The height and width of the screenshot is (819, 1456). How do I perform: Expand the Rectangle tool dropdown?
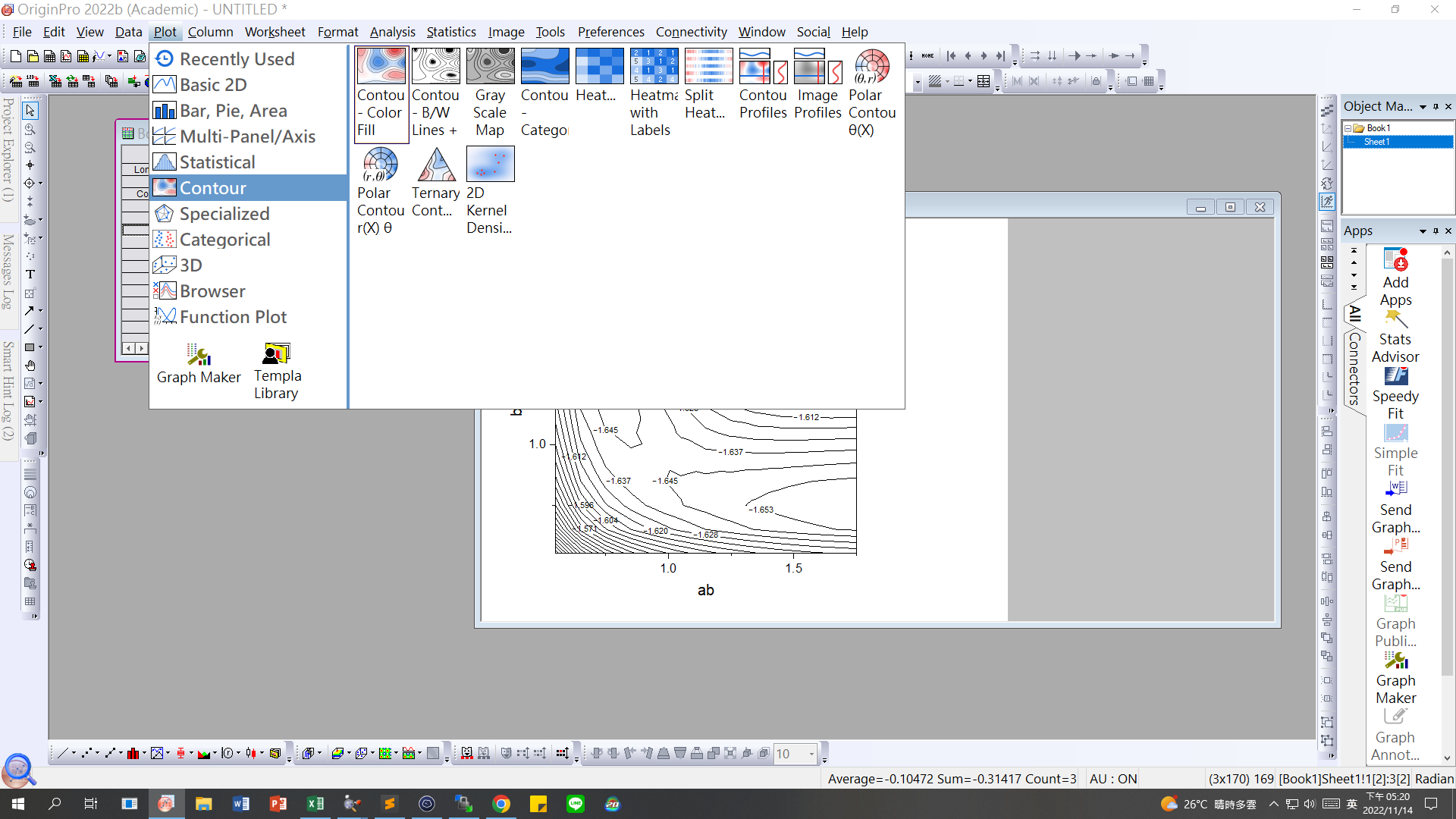41,347
